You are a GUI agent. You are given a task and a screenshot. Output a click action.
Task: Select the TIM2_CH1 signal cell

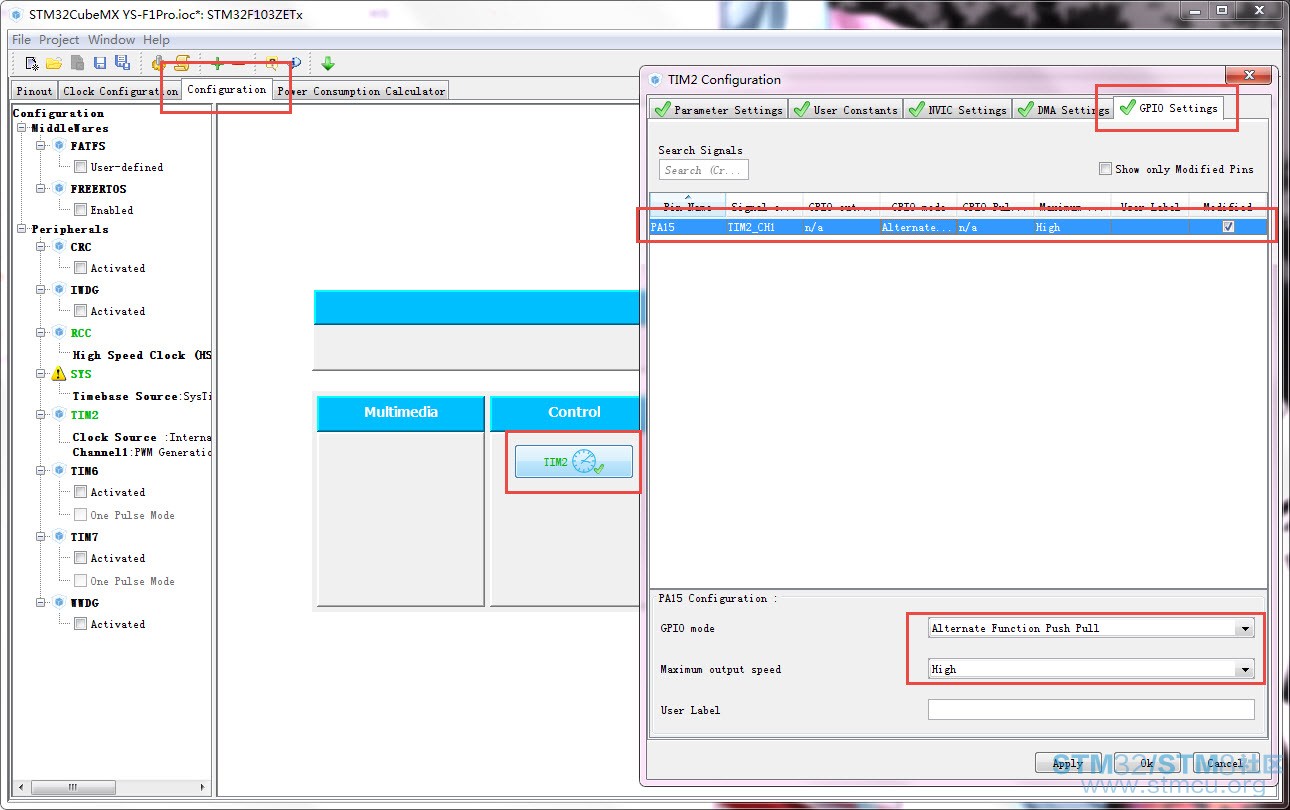click(x=765, y=227)
